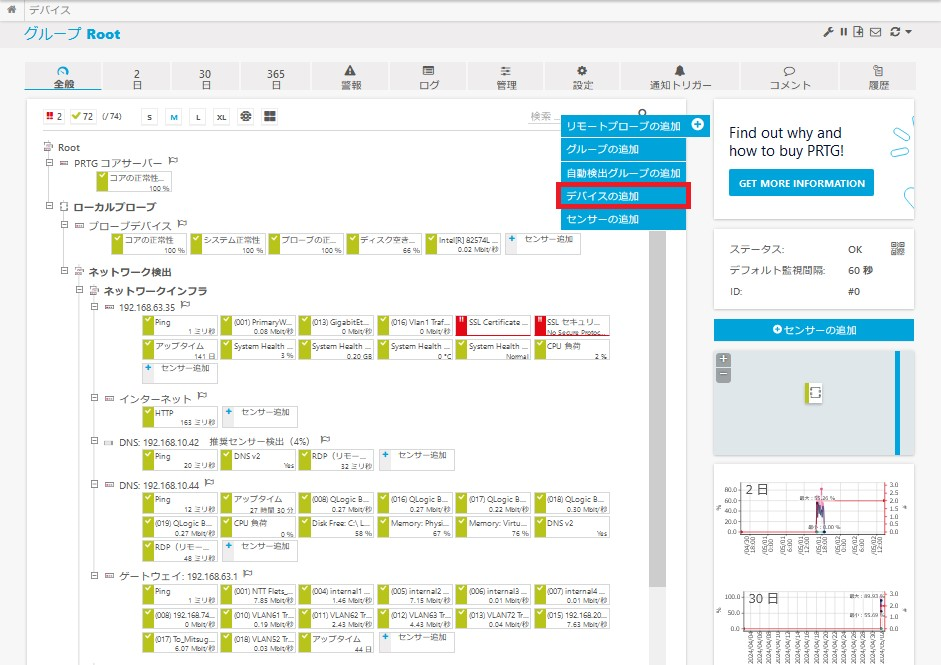This screenshot has height=665, width=941.
Task: Collapse the ネットワーク検出 group
Action: 64,271
